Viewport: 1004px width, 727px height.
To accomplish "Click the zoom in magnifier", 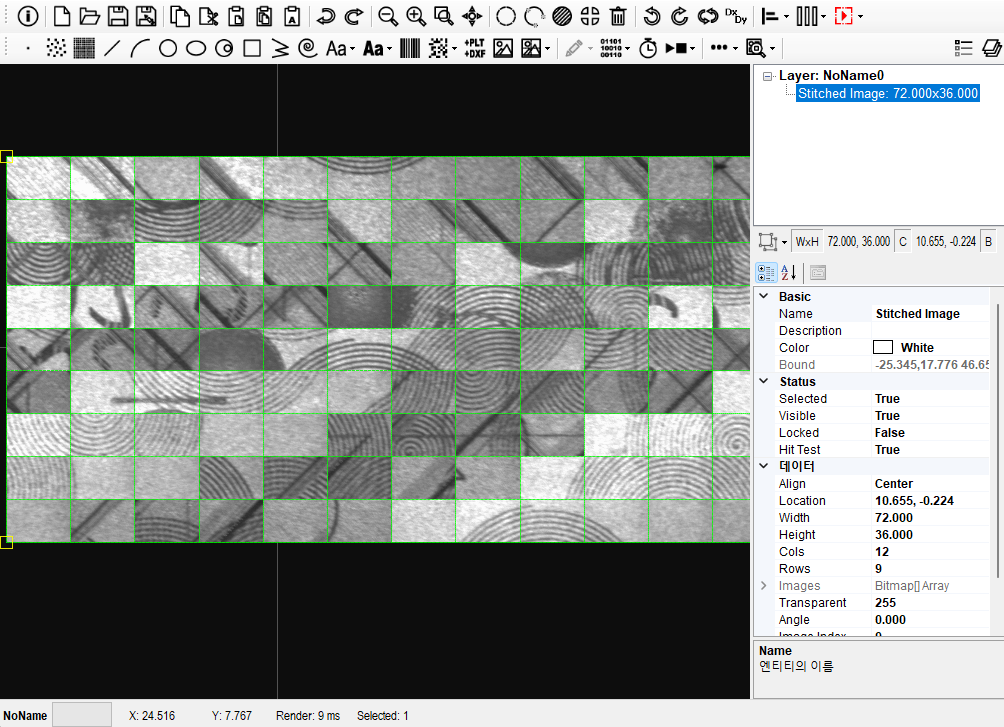I will click(415, 16).
